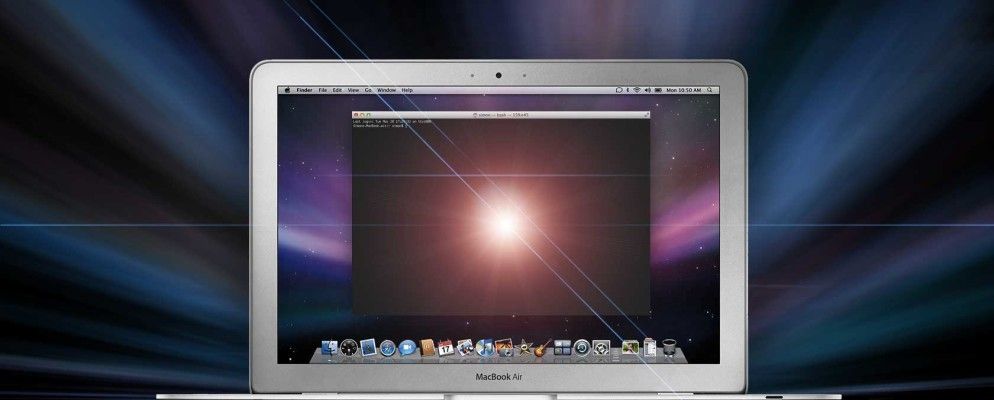Zoom the Terminal window green button
Image resolution: width=994 pixels, height=400 pixels.
[x=368, y=115]
